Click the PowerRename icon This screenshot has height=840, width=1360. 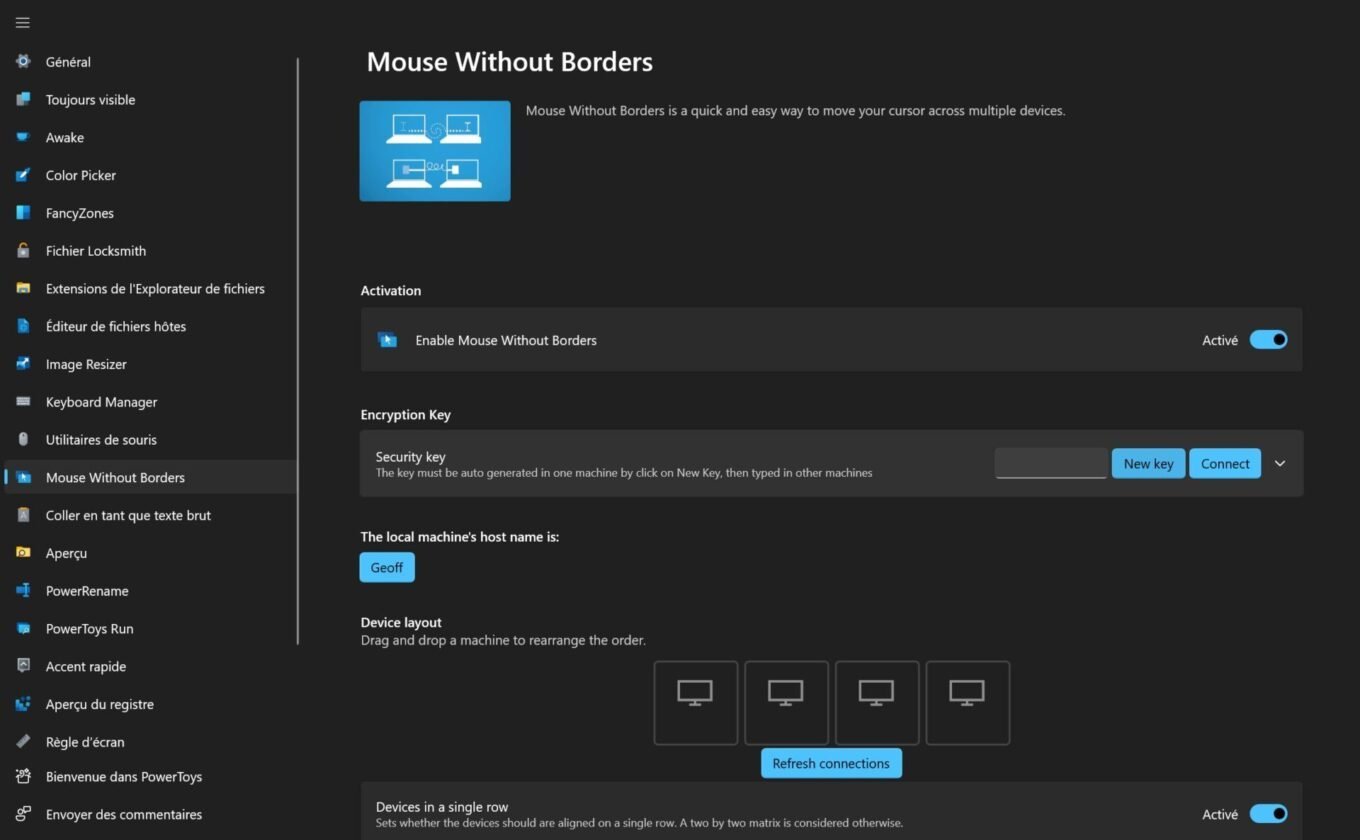[x=23, y=591]
